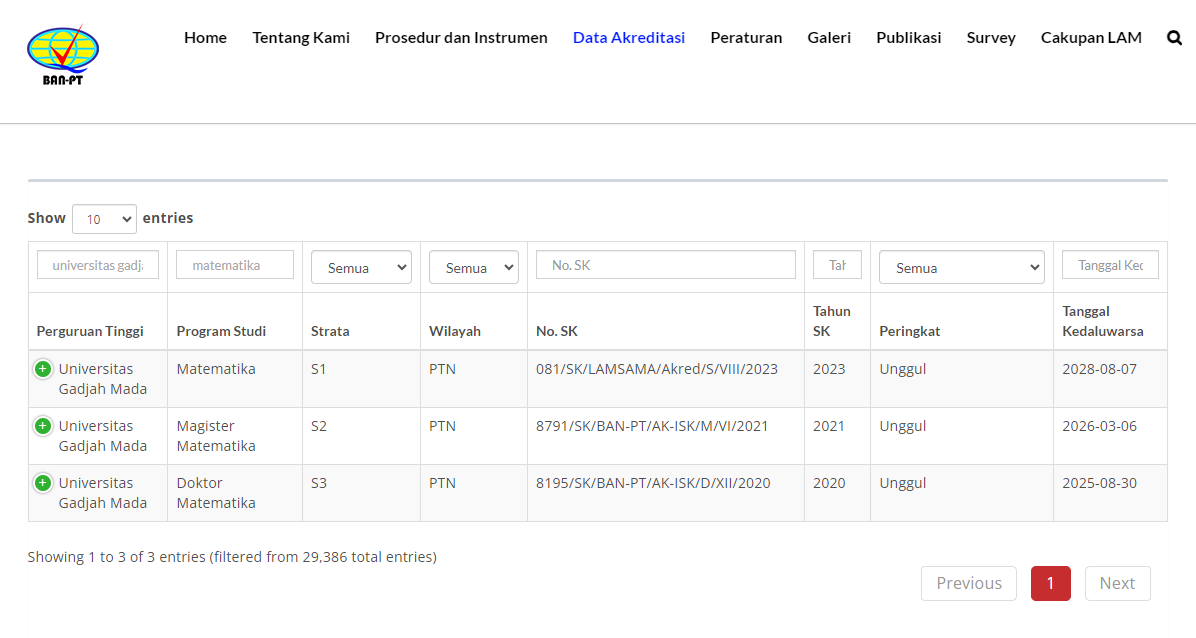This screenshot has height=638, width=1196.
Task: Open the Survey menu item
Action: tap(991, 37)
